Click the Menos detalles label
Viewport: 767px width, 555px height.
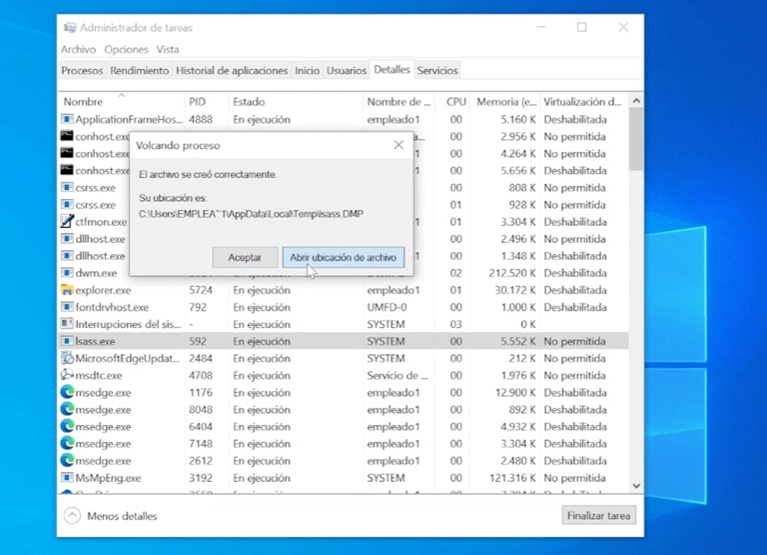122,516
